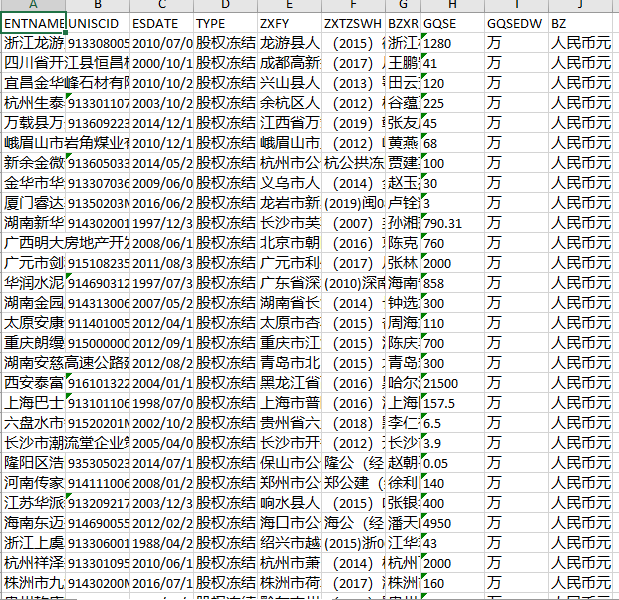Select cell with value 1280

tap(453, 43)
